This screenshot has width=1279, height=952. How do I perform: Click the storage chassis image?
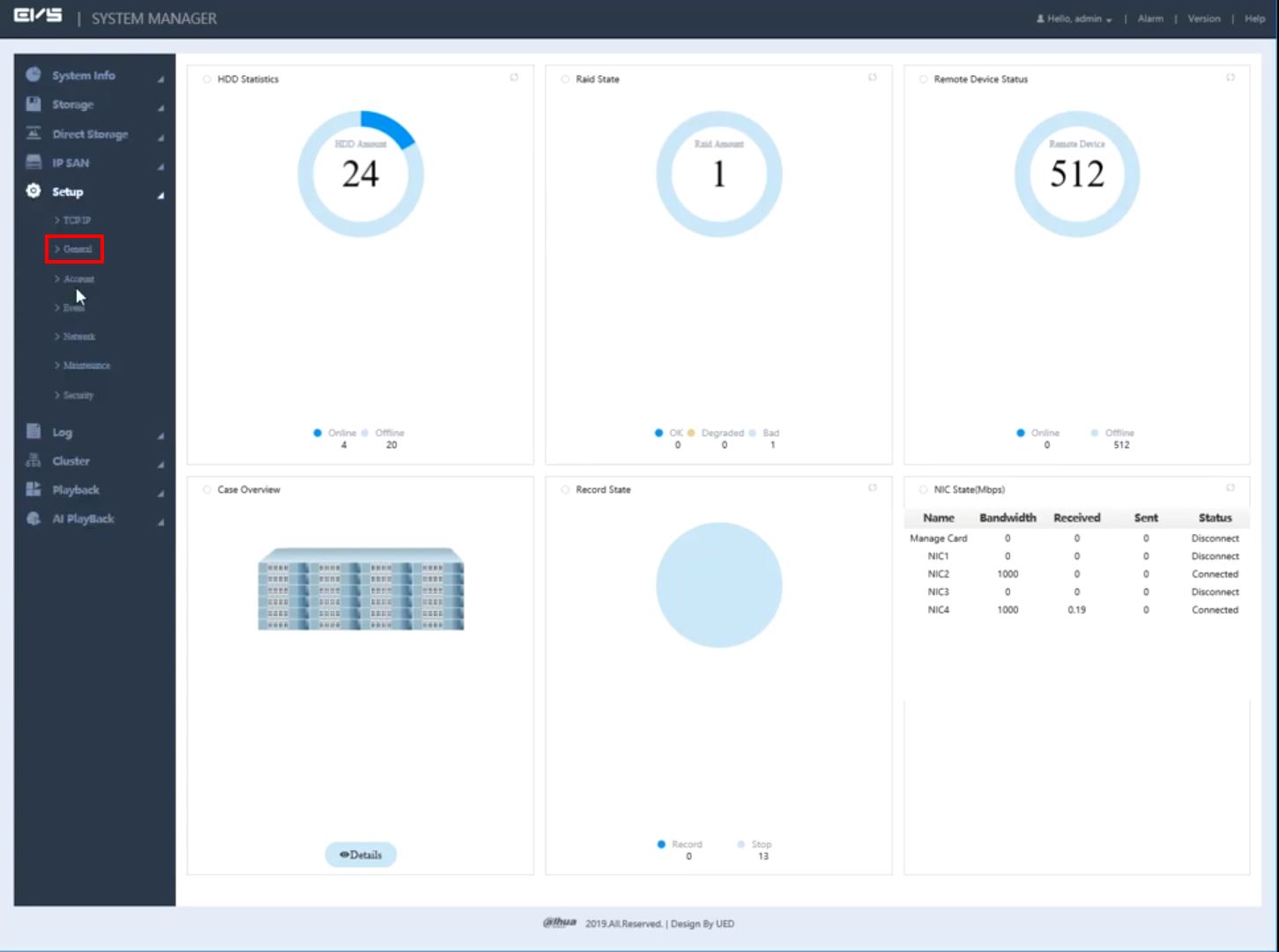[x=361, y=589]
